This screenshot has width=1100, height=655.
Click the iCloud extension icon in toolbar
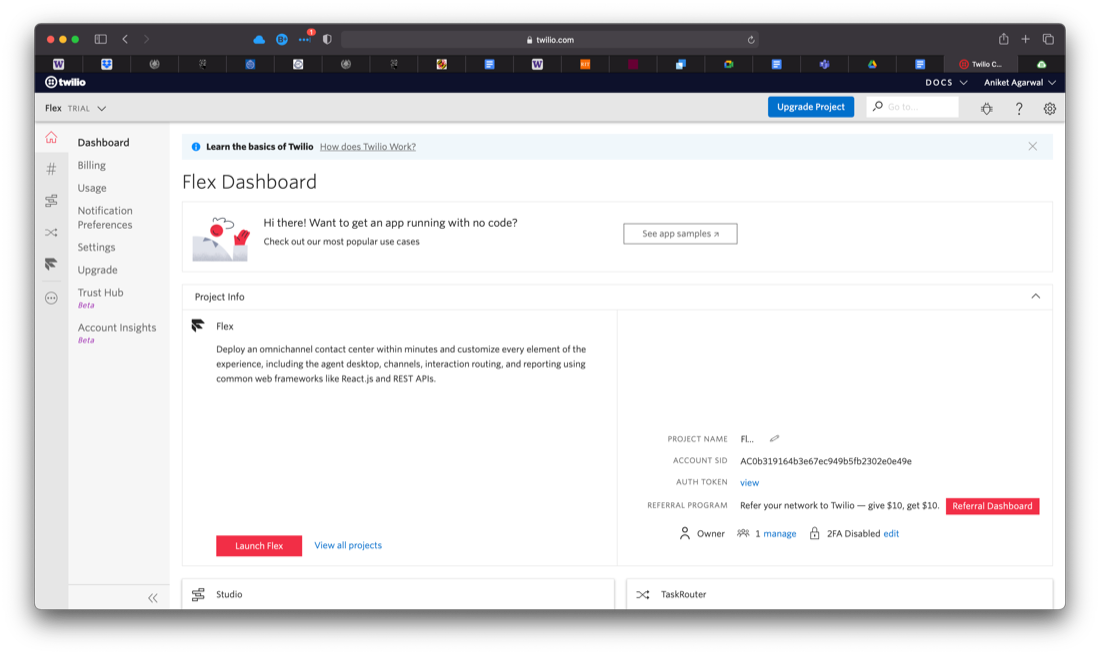[x=259, y=40]
